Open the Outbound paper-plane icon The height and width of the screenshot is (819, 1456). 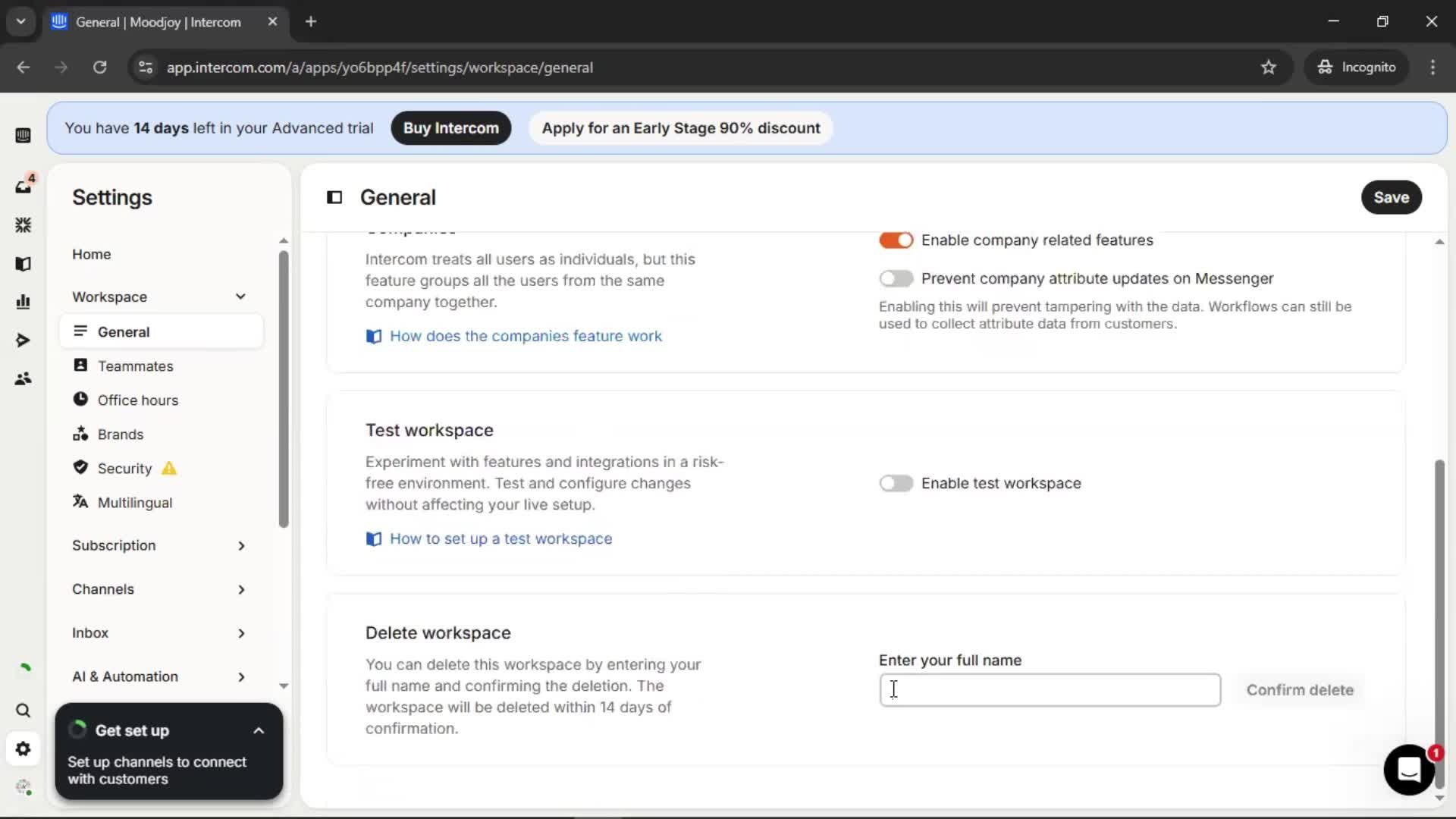click(23, 340)
